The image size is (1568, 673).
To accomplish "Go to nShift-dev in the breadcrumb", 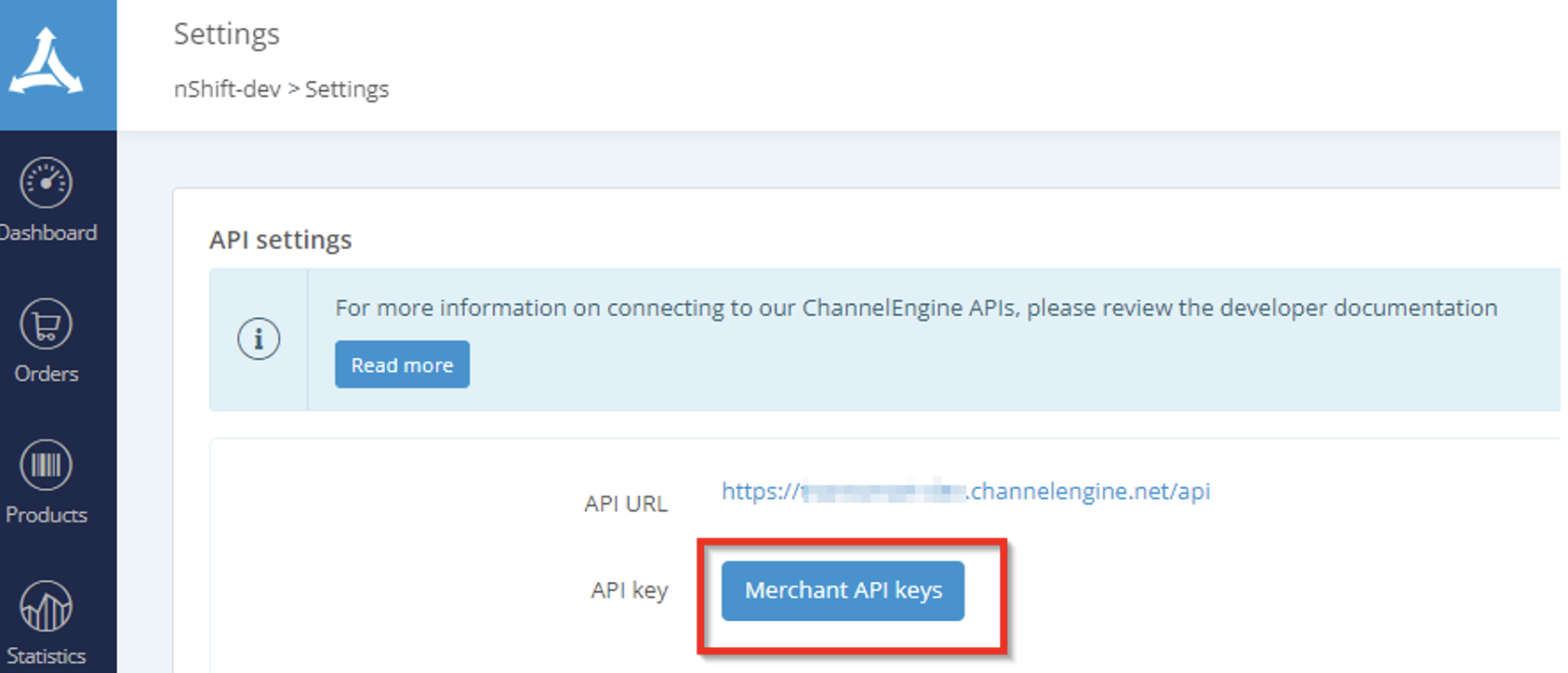I will pyautogui.click(x=227, y=89).
